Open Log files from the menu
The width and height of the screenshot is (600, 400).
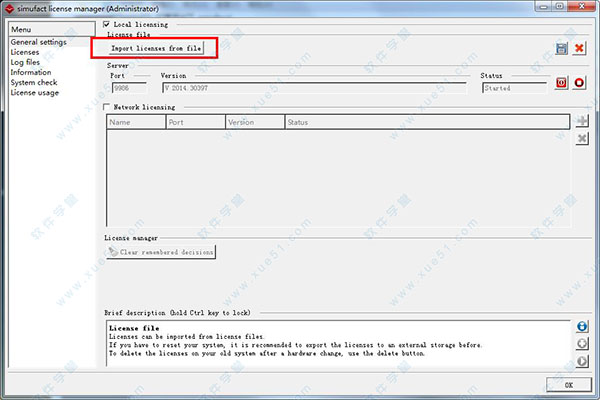(x=26, y=63)
